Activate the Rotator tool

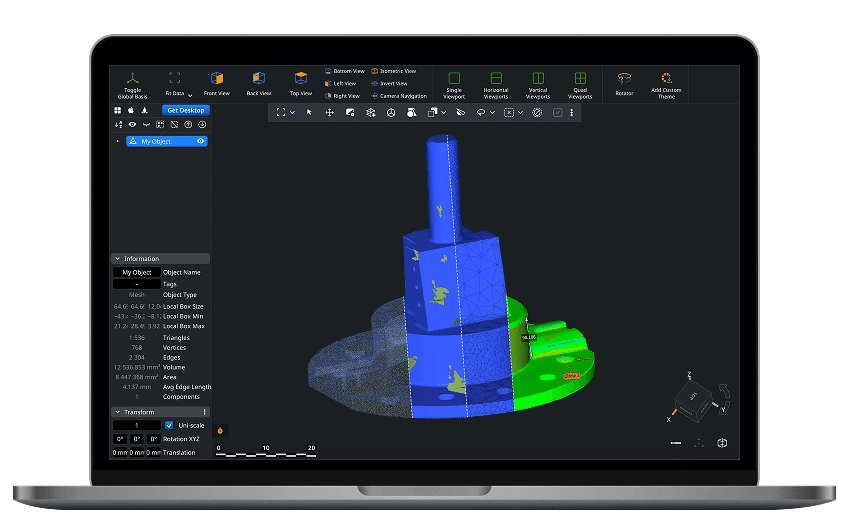pos(624,84)
